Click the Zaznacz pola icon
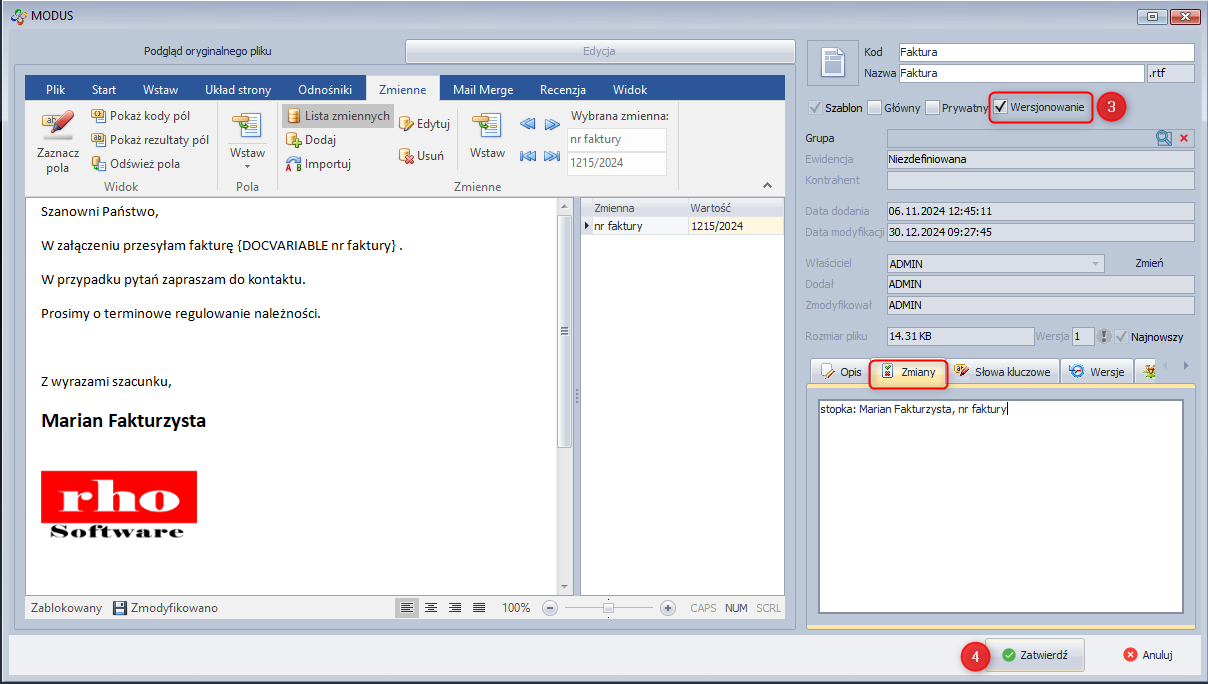Viewport: 1208px width, 684px height. point(57,126)
